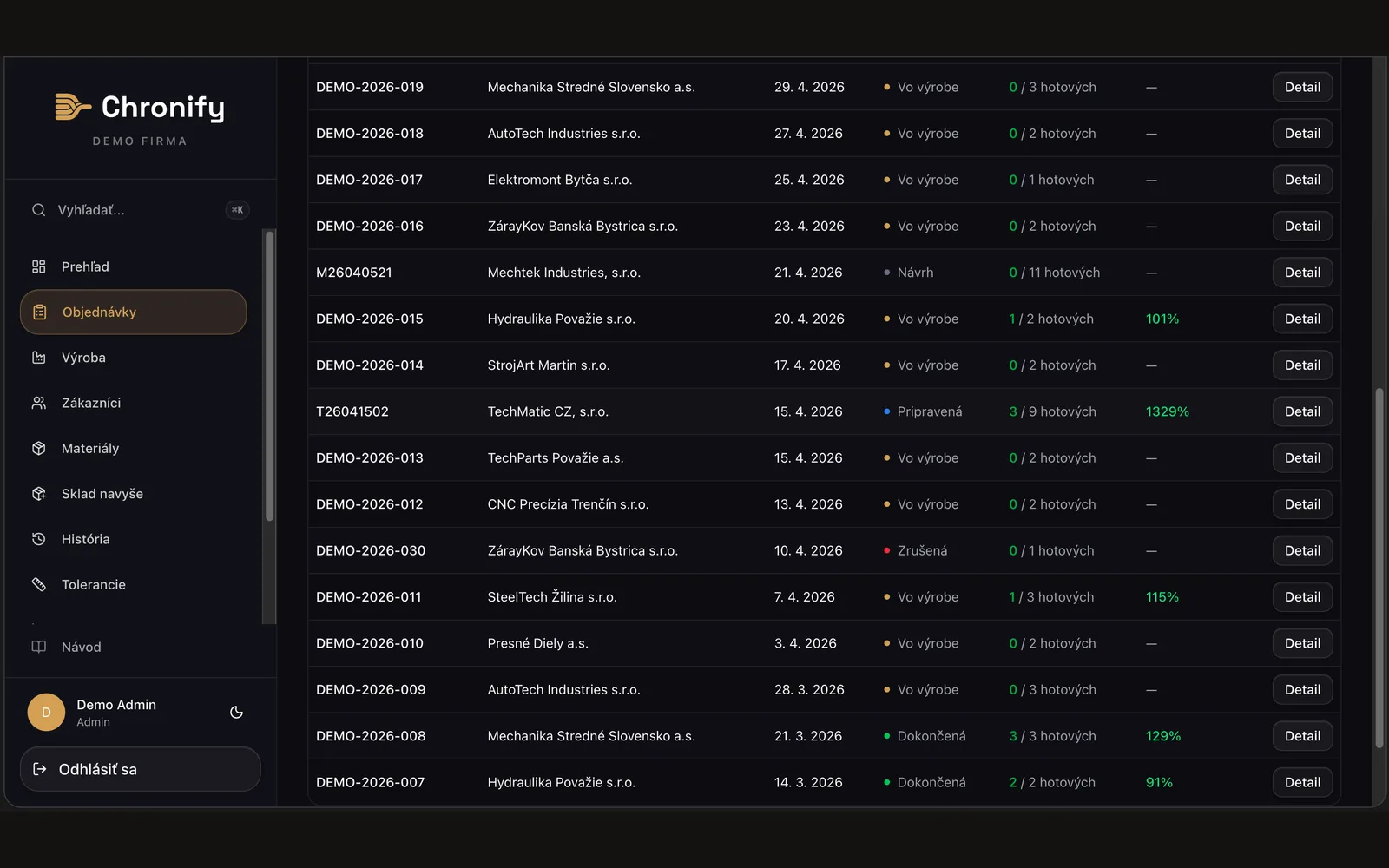Focus the Vyhľadať search field

(141, 210)
